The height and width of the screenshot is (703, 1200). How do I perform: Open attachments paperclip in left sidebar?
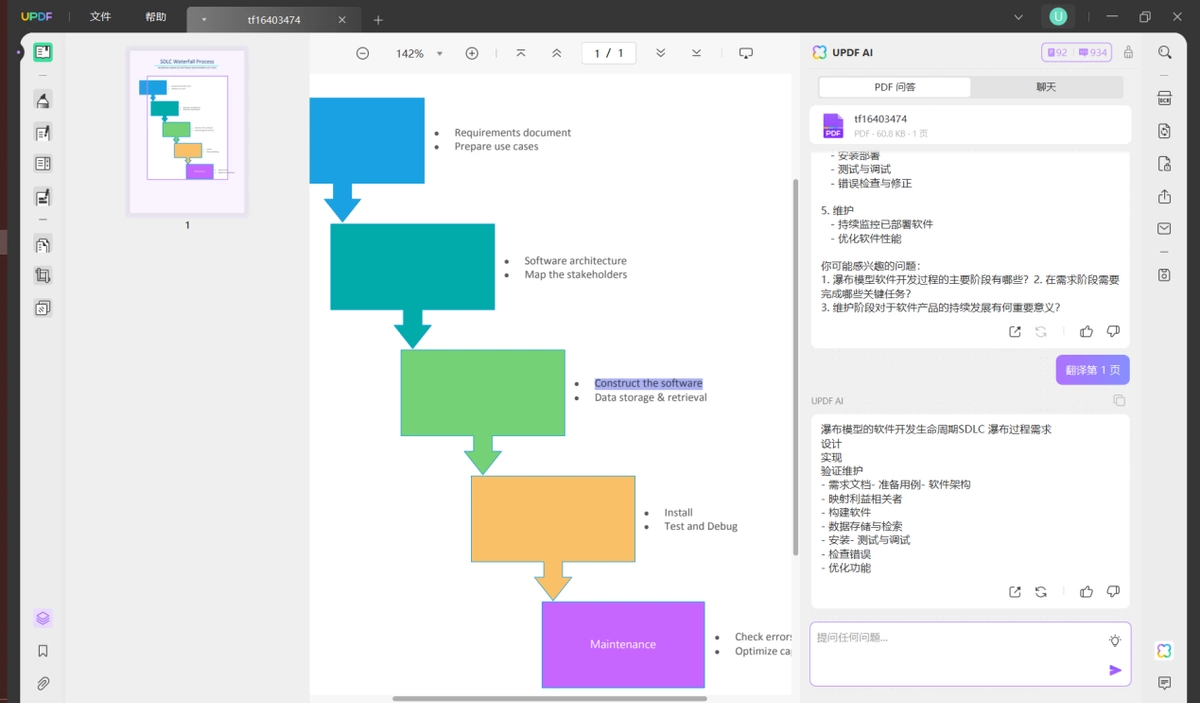(42, 684)
